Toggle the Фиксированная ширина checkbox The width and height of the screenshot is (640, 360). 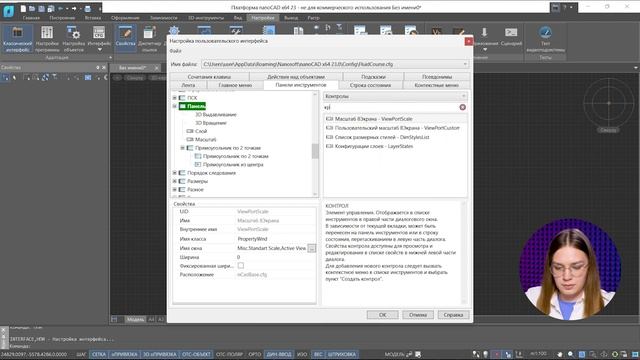(241, 266)
